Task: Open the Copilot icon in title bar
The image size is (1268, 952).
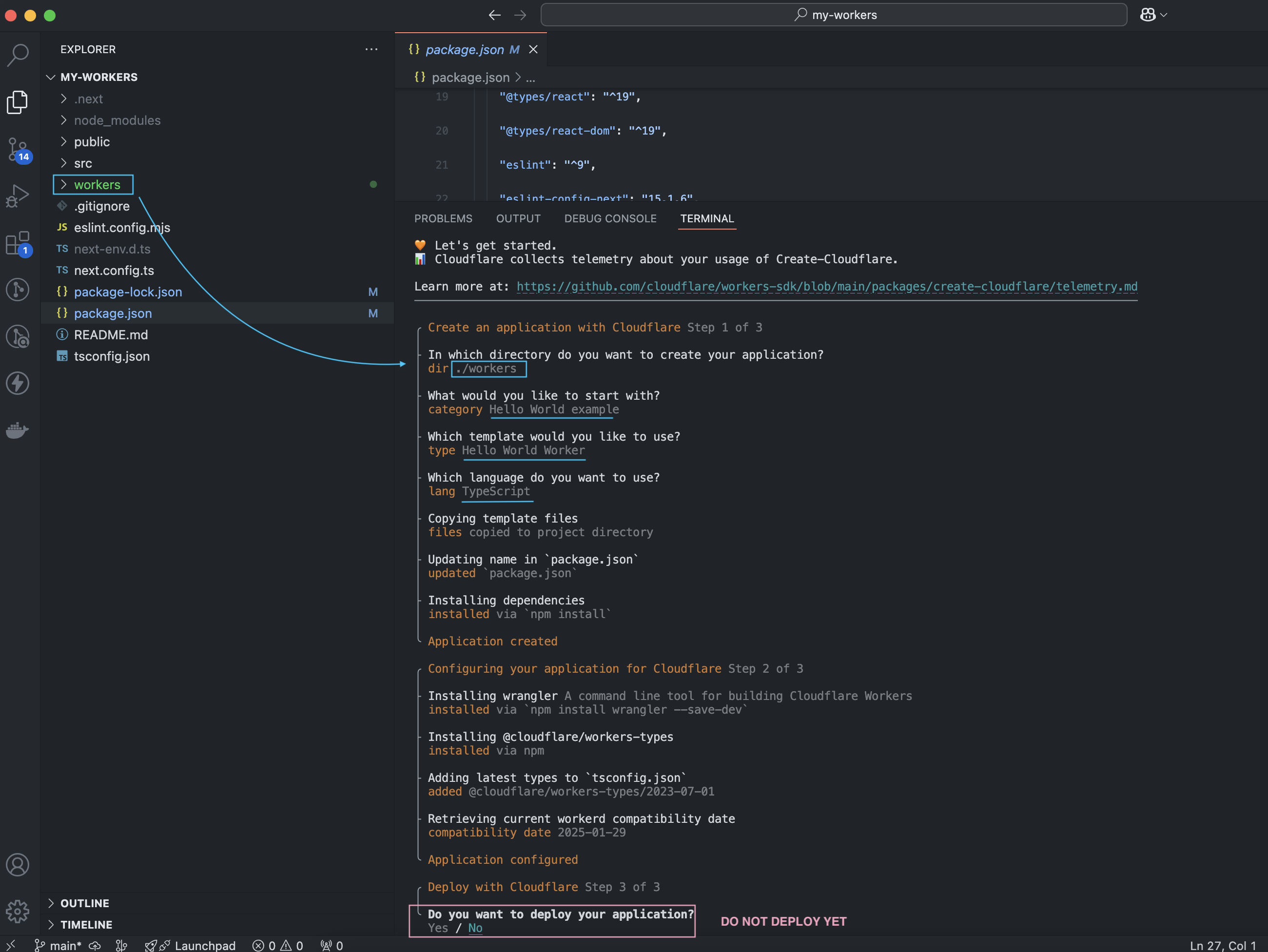Action: tap(1148, 15)
